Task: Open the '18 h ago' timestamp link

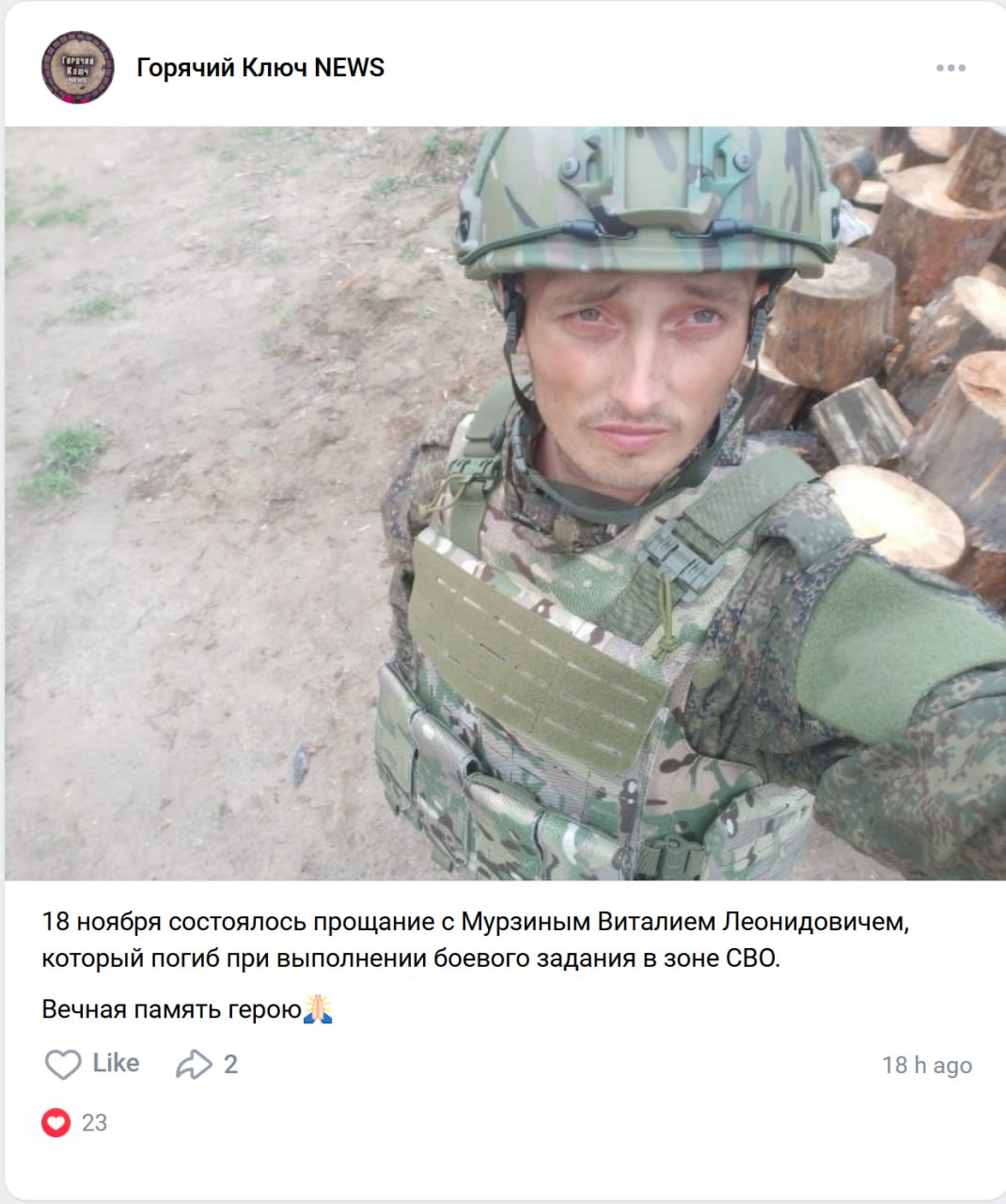Action: click(x=927, y=1065)
